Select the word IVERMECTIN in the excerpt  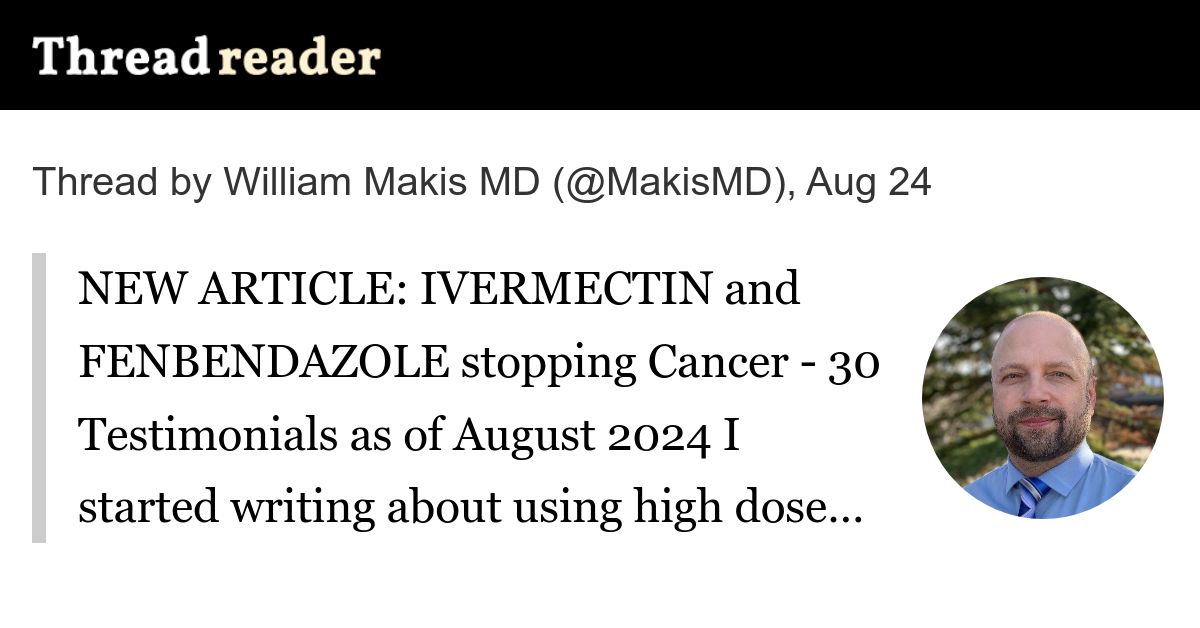click(x=565, y=290)
